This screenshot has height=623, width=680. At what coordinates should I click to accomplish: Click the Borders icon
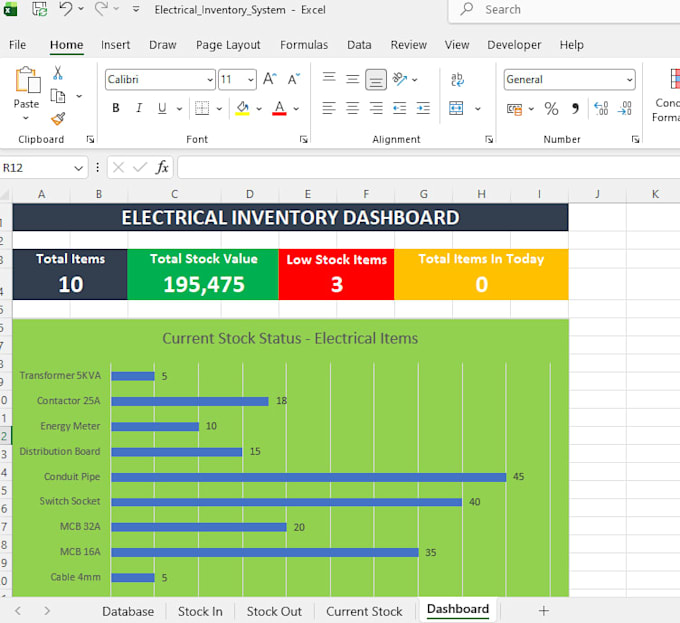[x=202, y=108]
